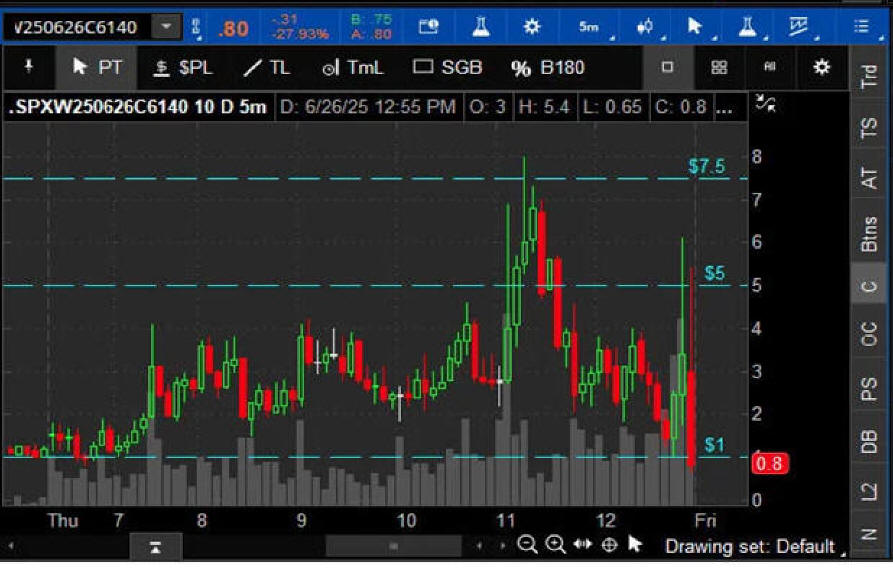Click the All button on drawing toolbar
The width and height of the screenshot is (893, 568).
click(x=769, y=67)
